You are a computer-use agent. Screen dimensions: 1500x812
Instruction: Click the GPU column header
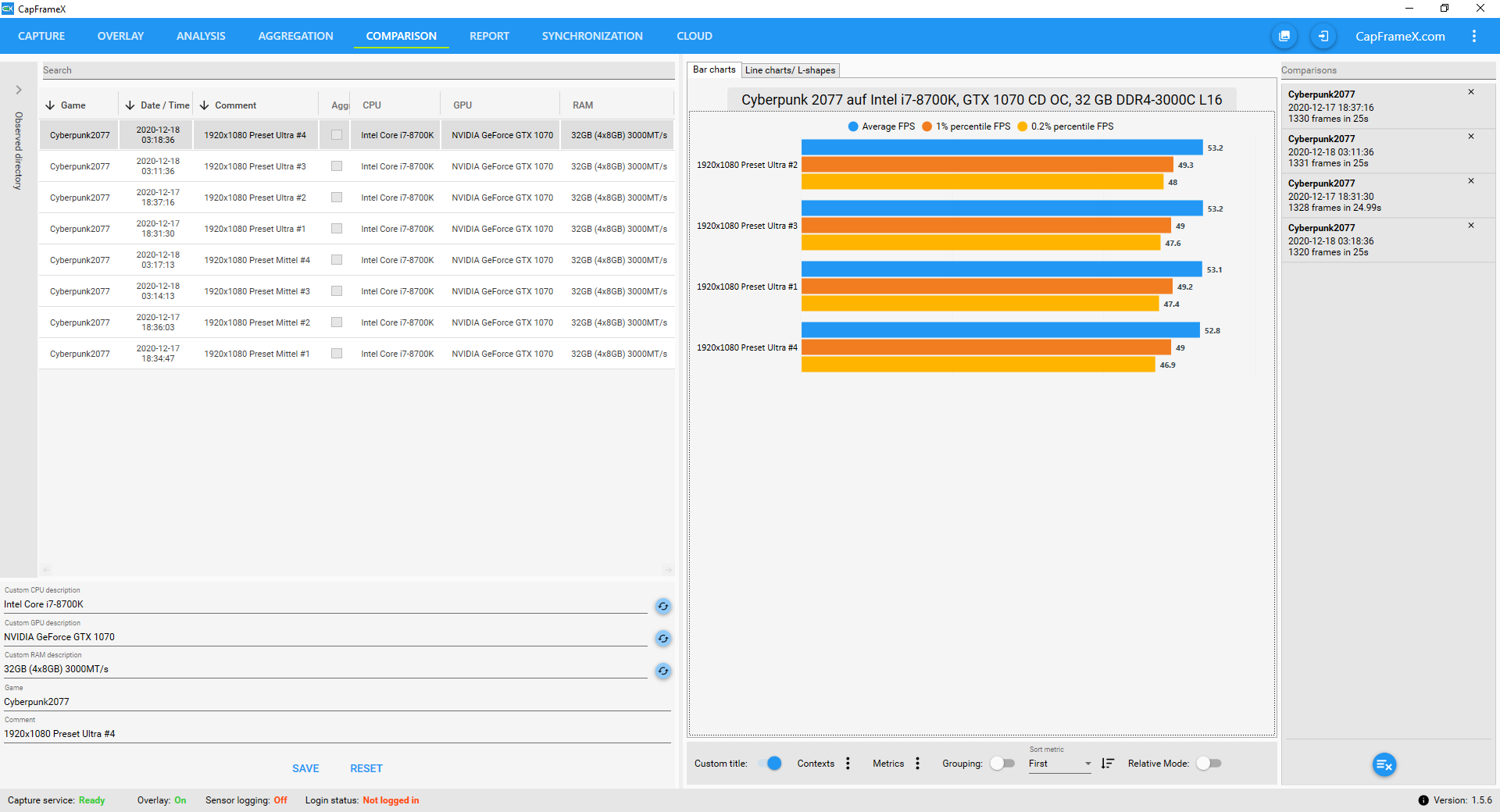pyautogui.click(x=462, y=105)
